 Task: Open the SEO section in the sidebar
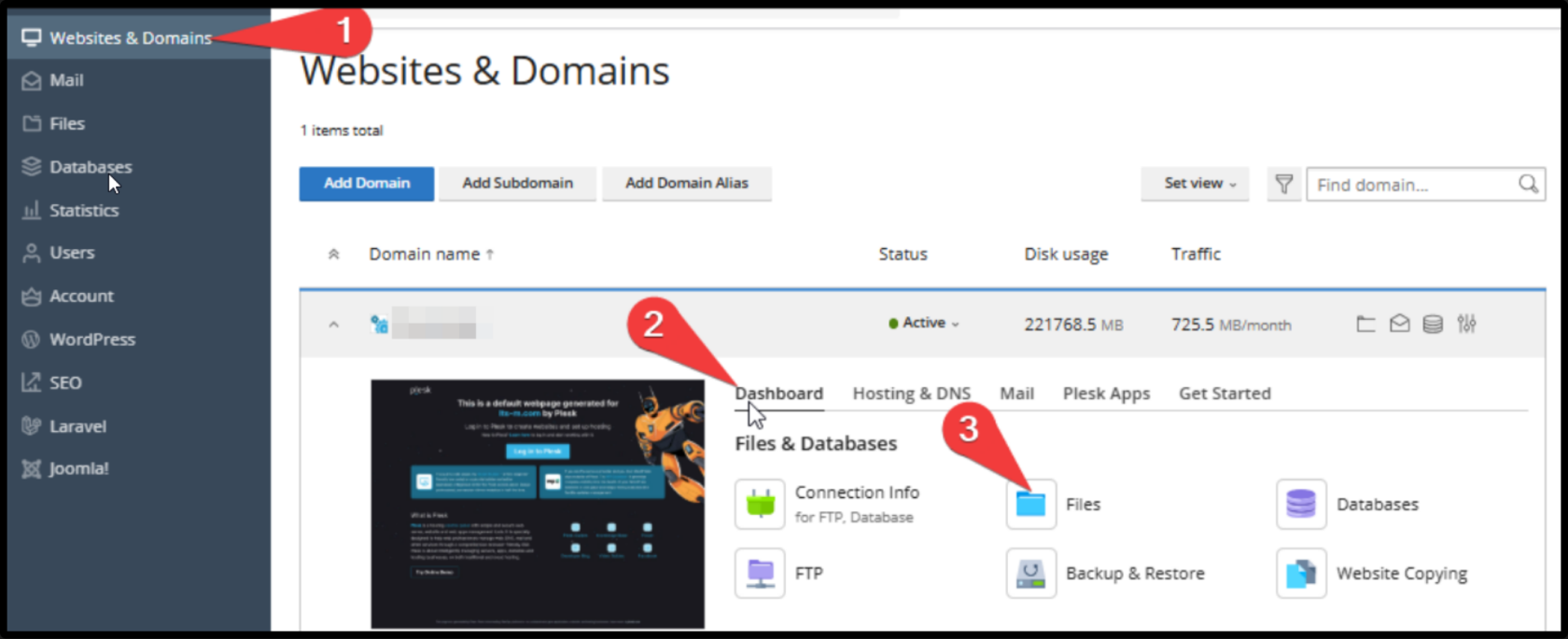coord(64,382)
